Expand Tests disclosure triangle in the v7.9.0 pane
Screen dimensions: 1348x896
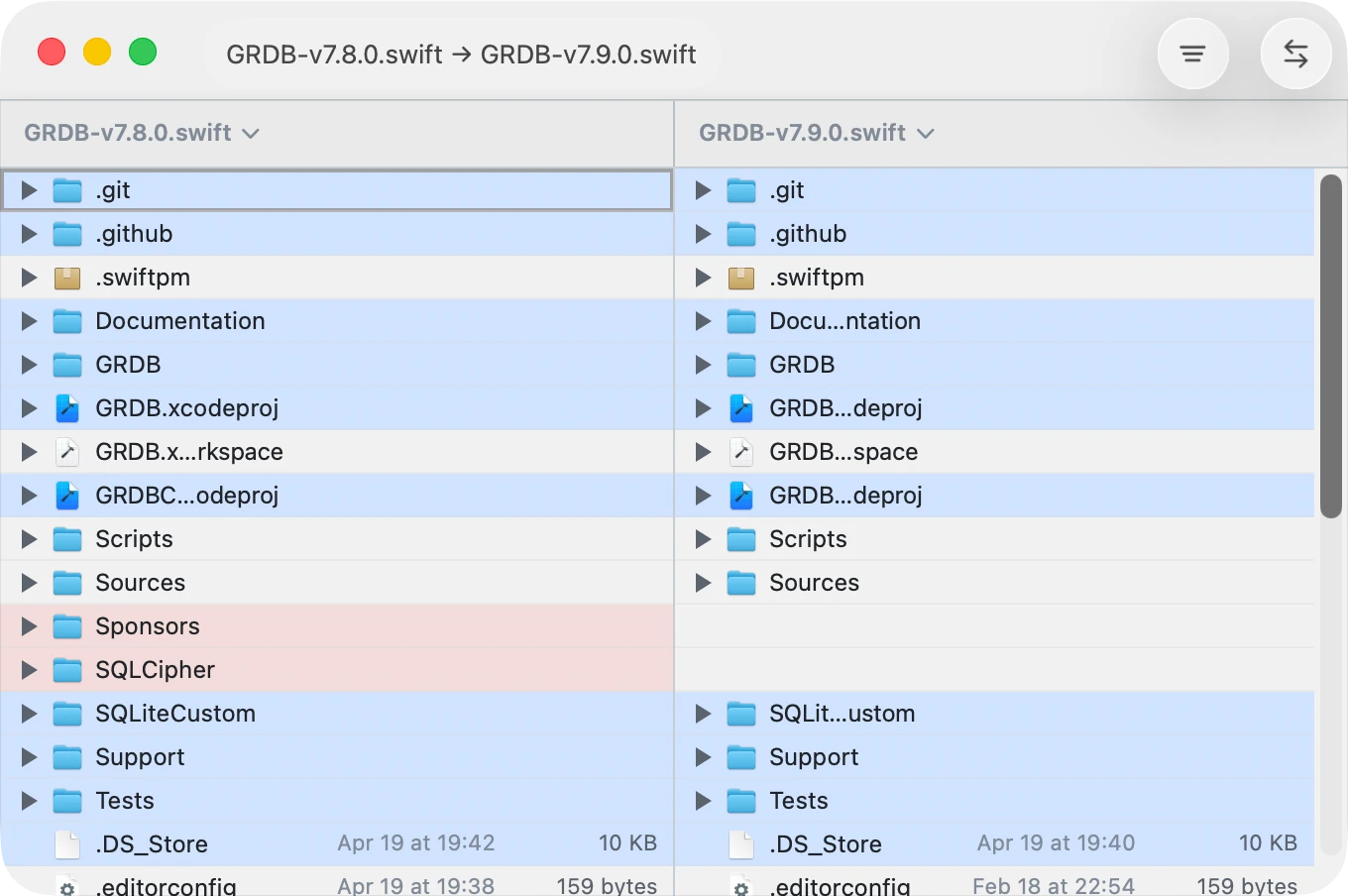pyautogui.click(x=703, y=801)
